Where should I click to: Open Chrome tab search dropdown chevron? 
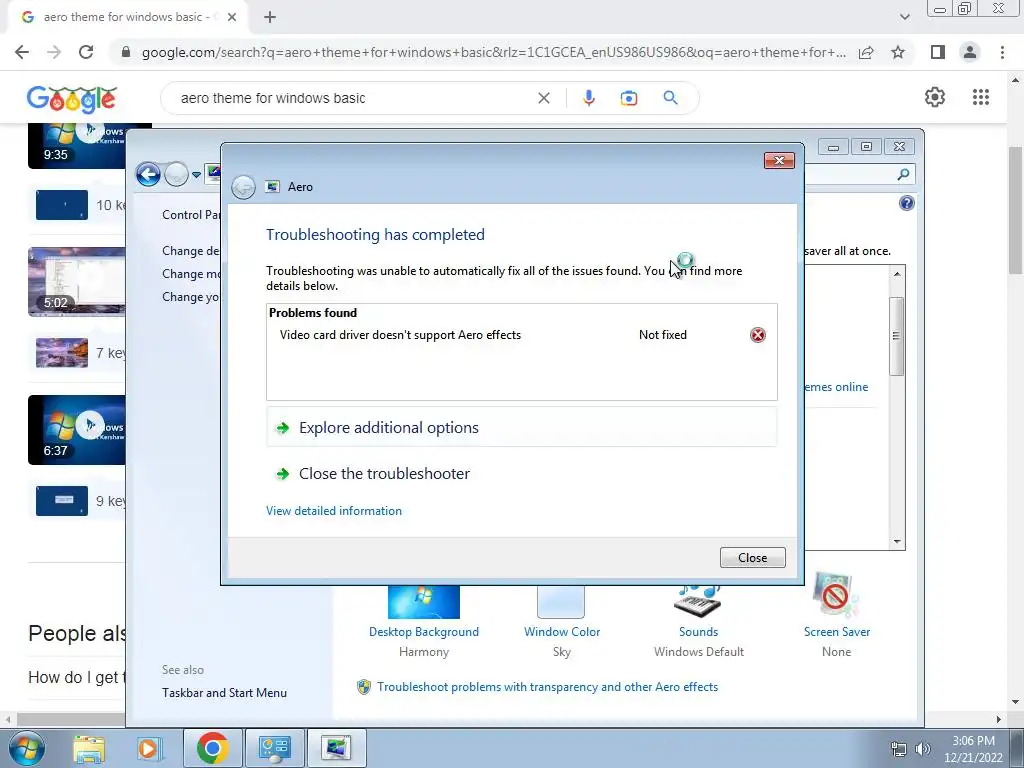pyautogui.click(x=904, y=17)
